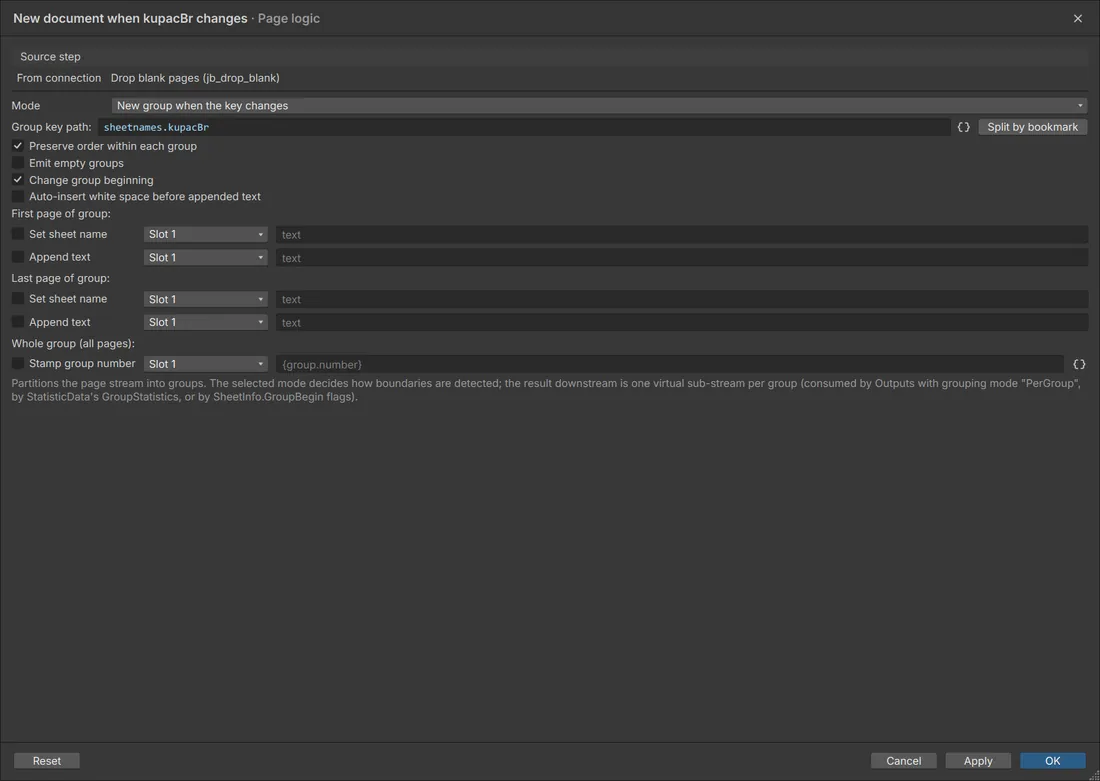The height and width of the screenshot is (781, 1100).
Task: Open Slot dropdown for First page Append text
Action: (x=206, y=258)
